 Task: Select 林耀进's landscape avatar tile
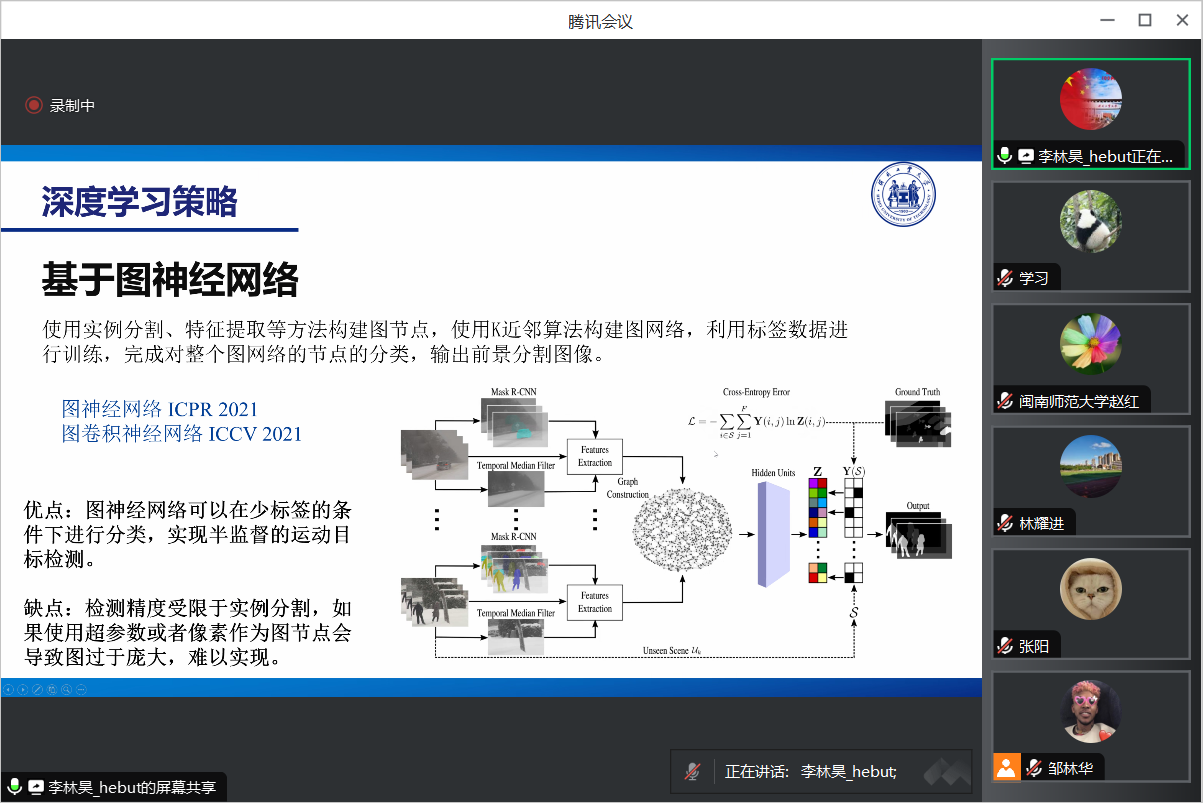click(1090, 466)
